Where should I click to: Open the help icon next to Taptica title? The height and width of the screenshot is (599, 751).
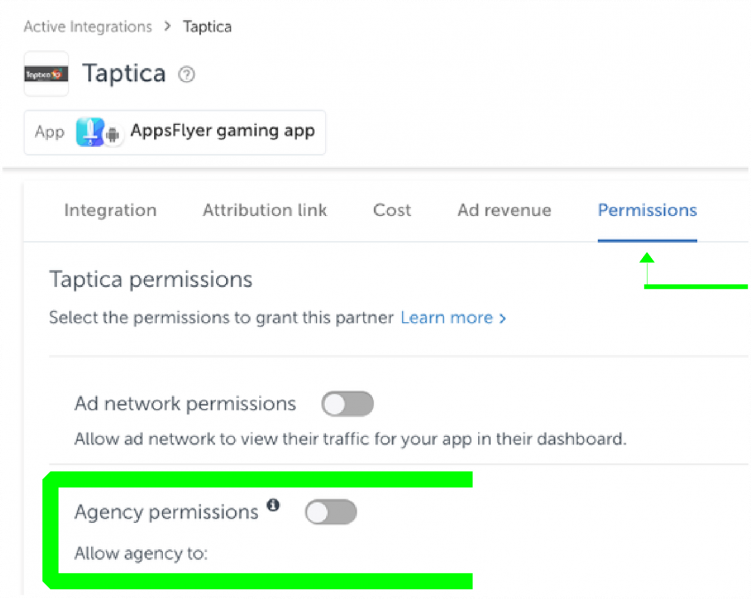(x=186, y=75)
